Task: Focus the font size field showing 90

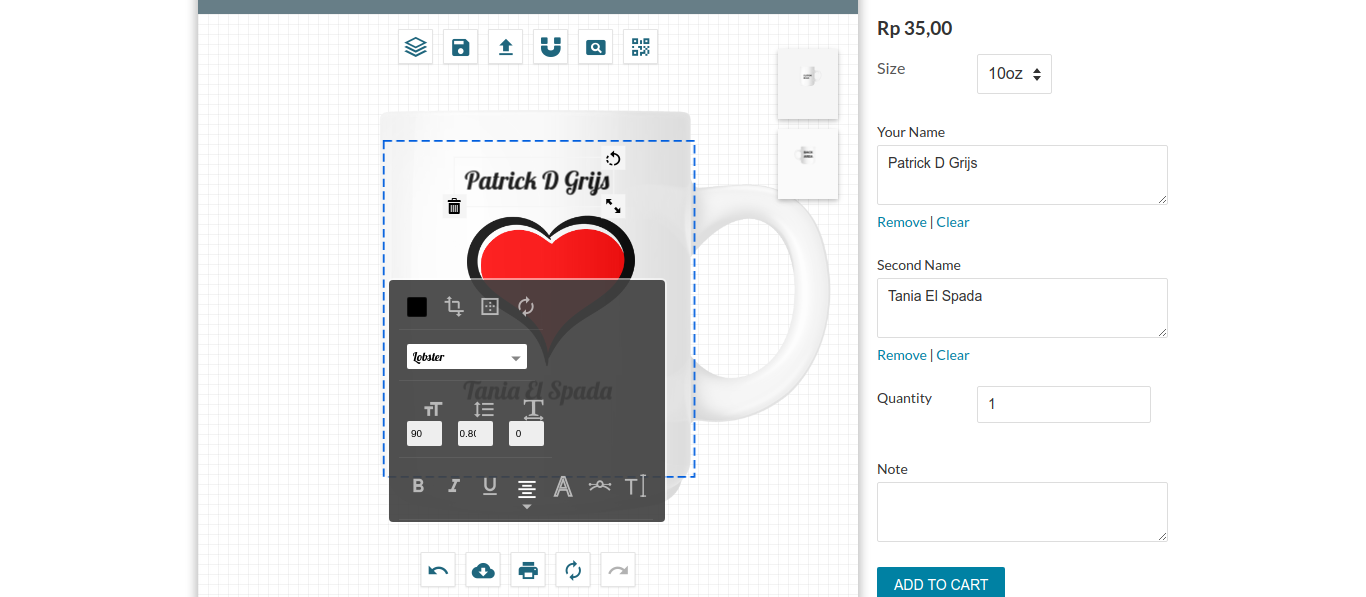Action: pos(424,434)
